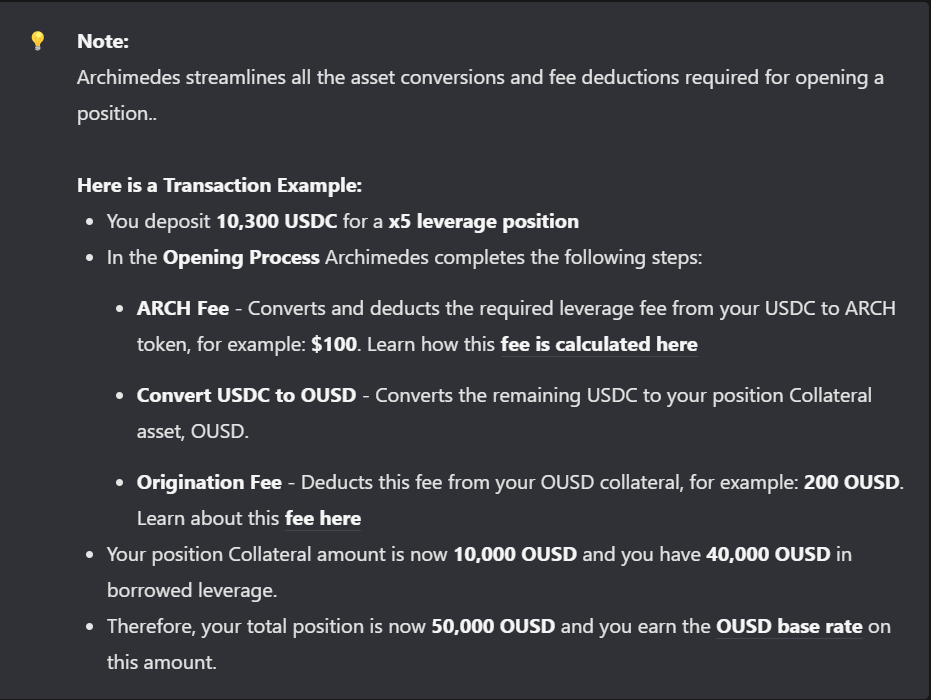Click the bold "Opening Process" text
This screenshot has height=700, width=931.
pyautogui.click(x=241, y=258)
